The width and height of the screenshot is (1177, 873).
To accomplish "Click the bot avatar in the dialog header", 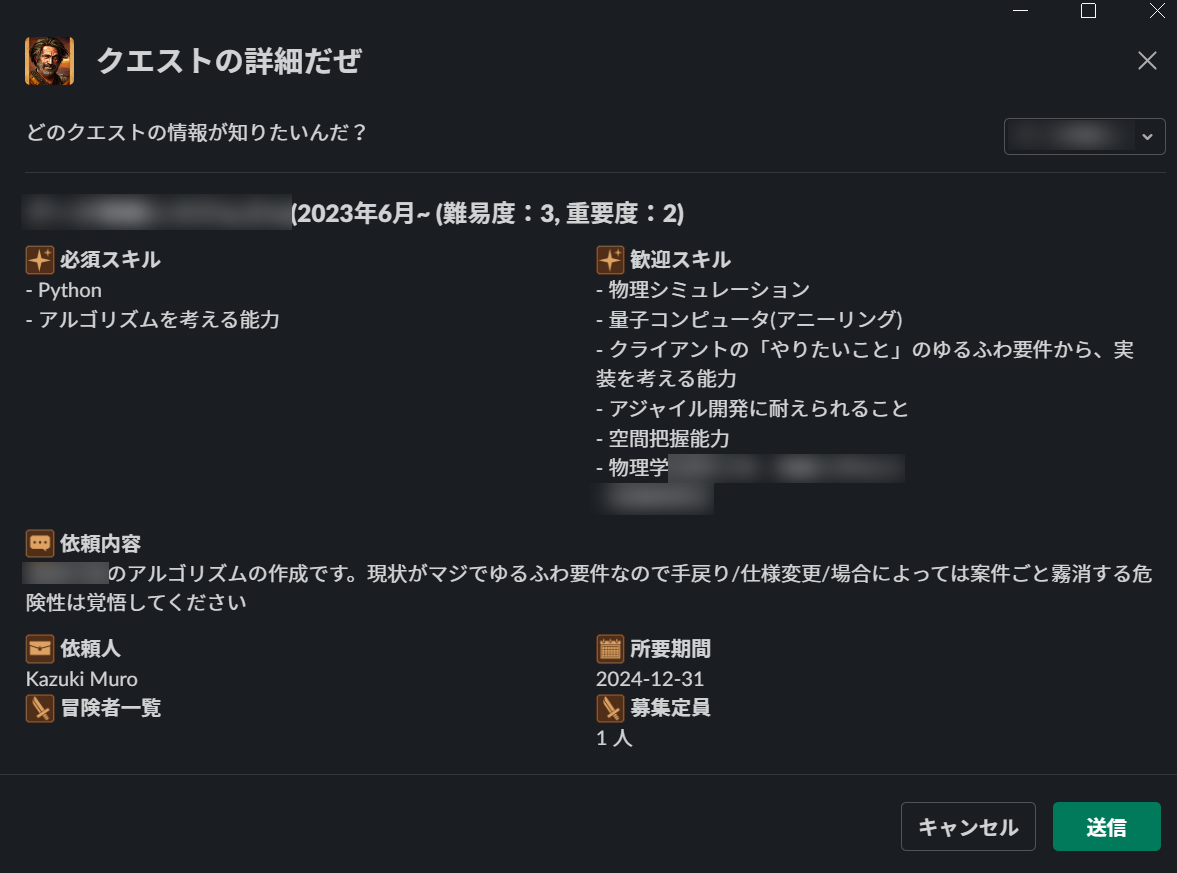I will point(49,61).
